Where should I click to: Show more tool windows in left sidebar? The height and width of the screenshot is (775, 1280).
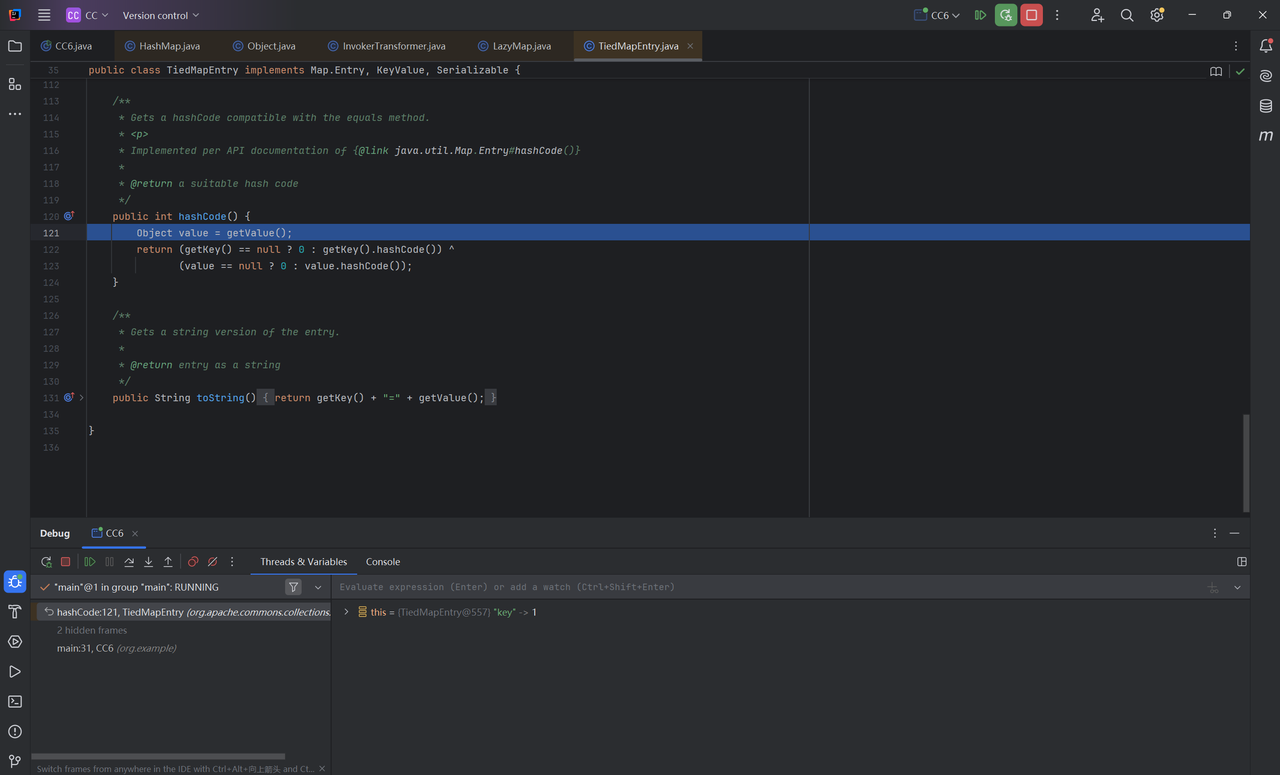coord(15,114)
